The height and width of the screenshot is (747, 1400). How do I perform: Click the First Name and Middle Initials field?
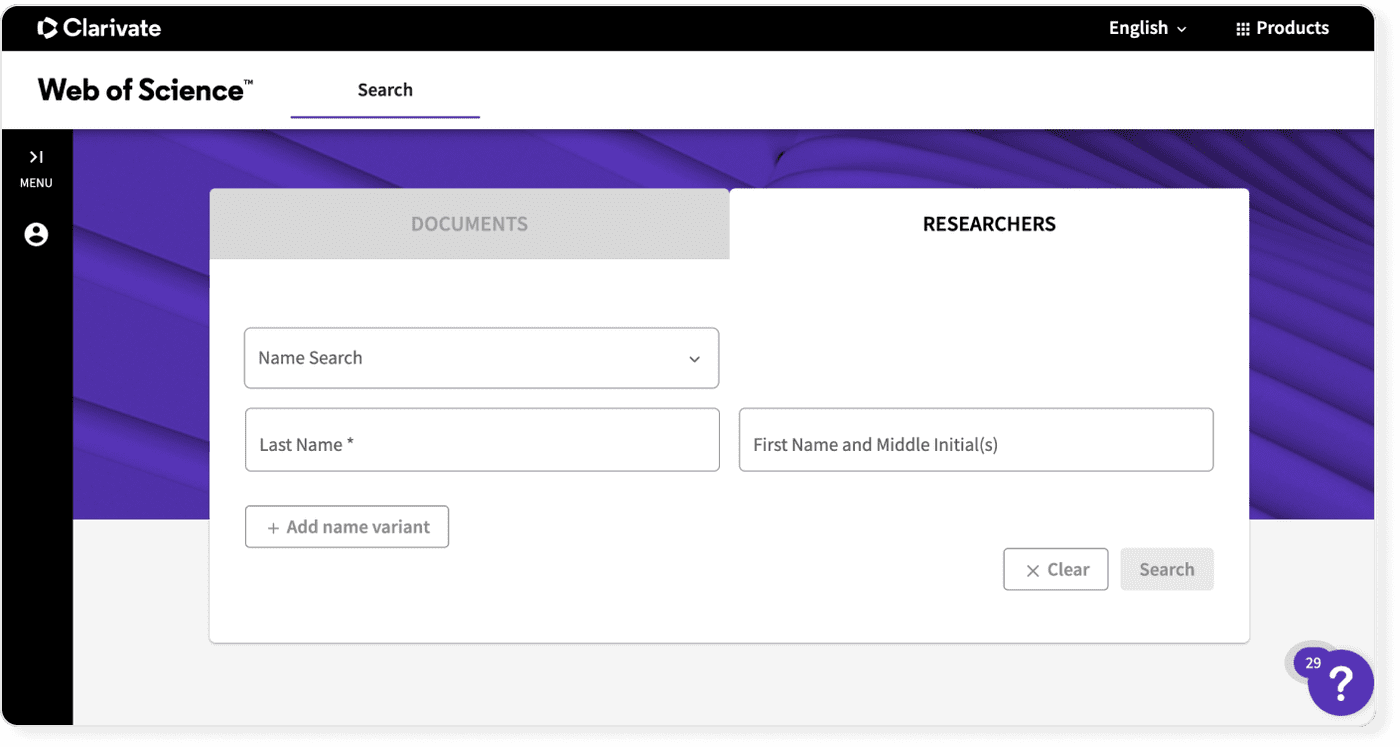976,439
